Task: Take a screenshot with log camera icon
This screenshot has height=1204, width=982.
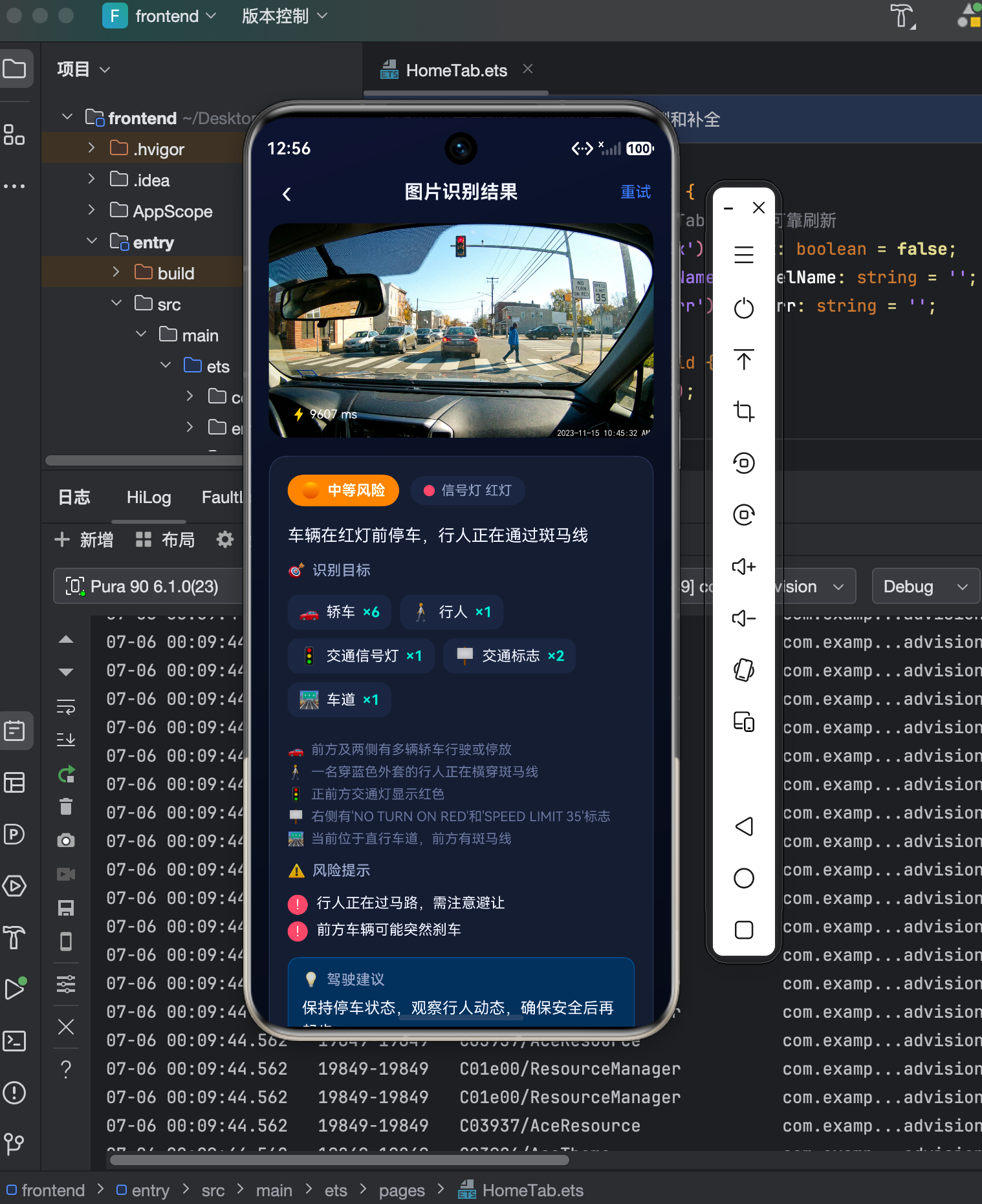Action: click(66, 841)
